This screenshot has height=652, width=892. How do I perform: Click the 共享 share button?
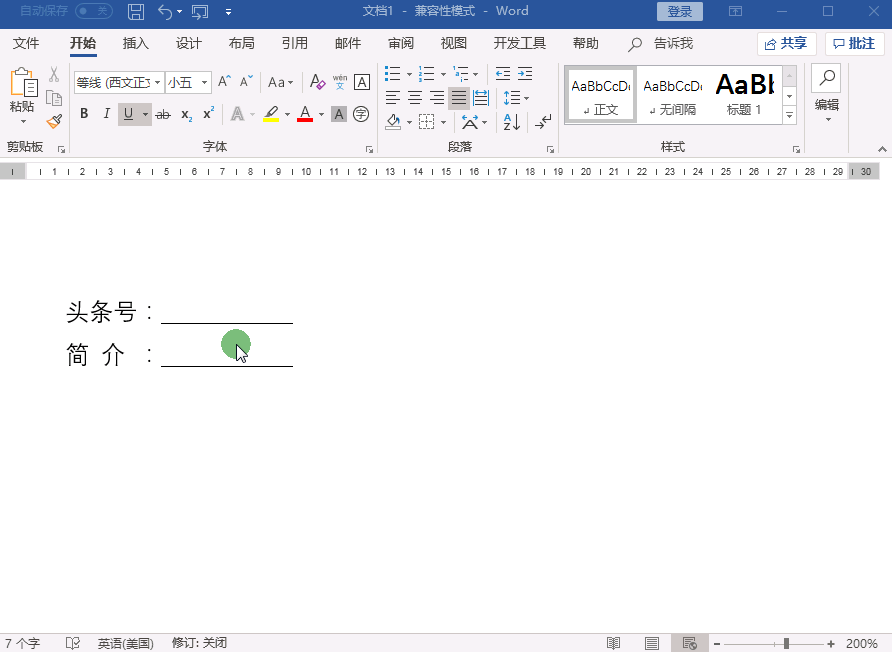pos(786,44)
